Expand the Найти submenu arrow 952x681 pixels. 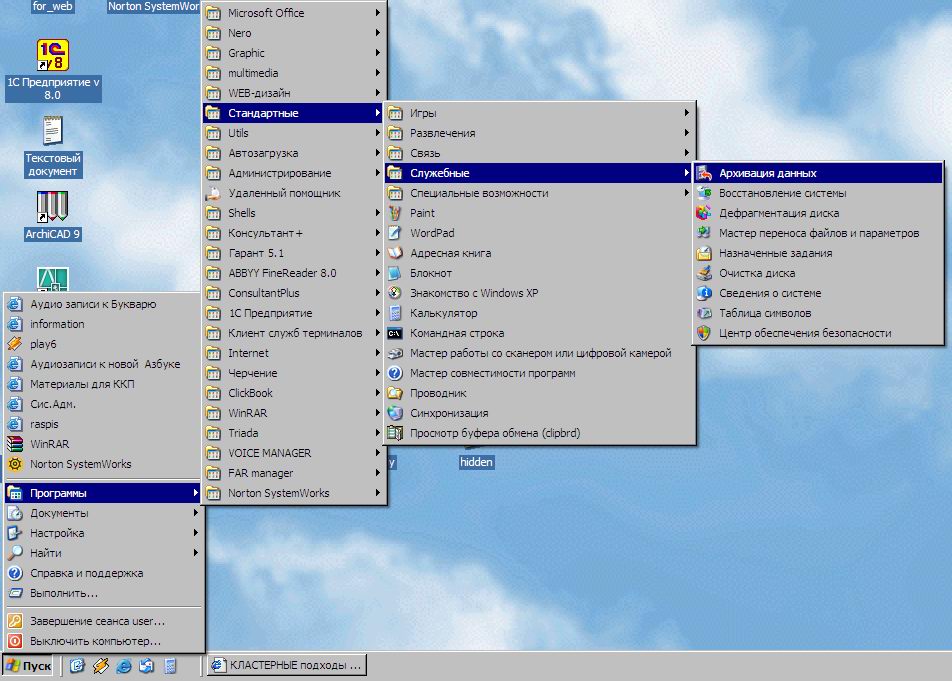196,553
